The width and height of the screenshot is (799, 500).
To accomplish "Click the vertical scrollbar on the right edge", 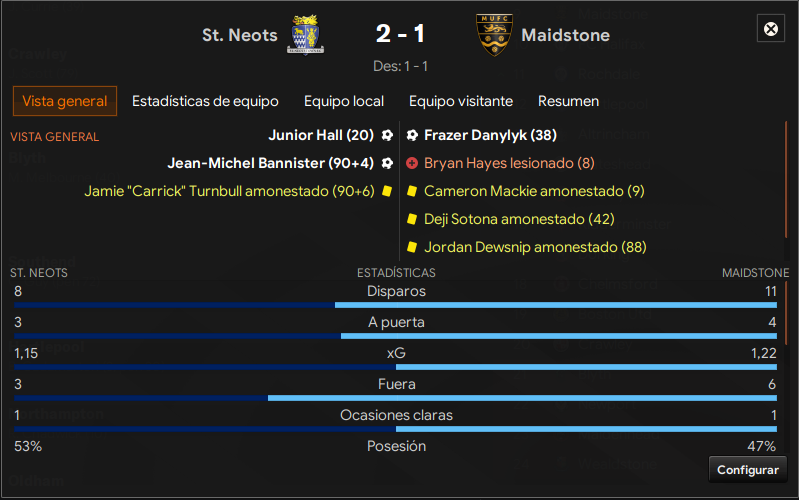I will click(x=785, y=230).
